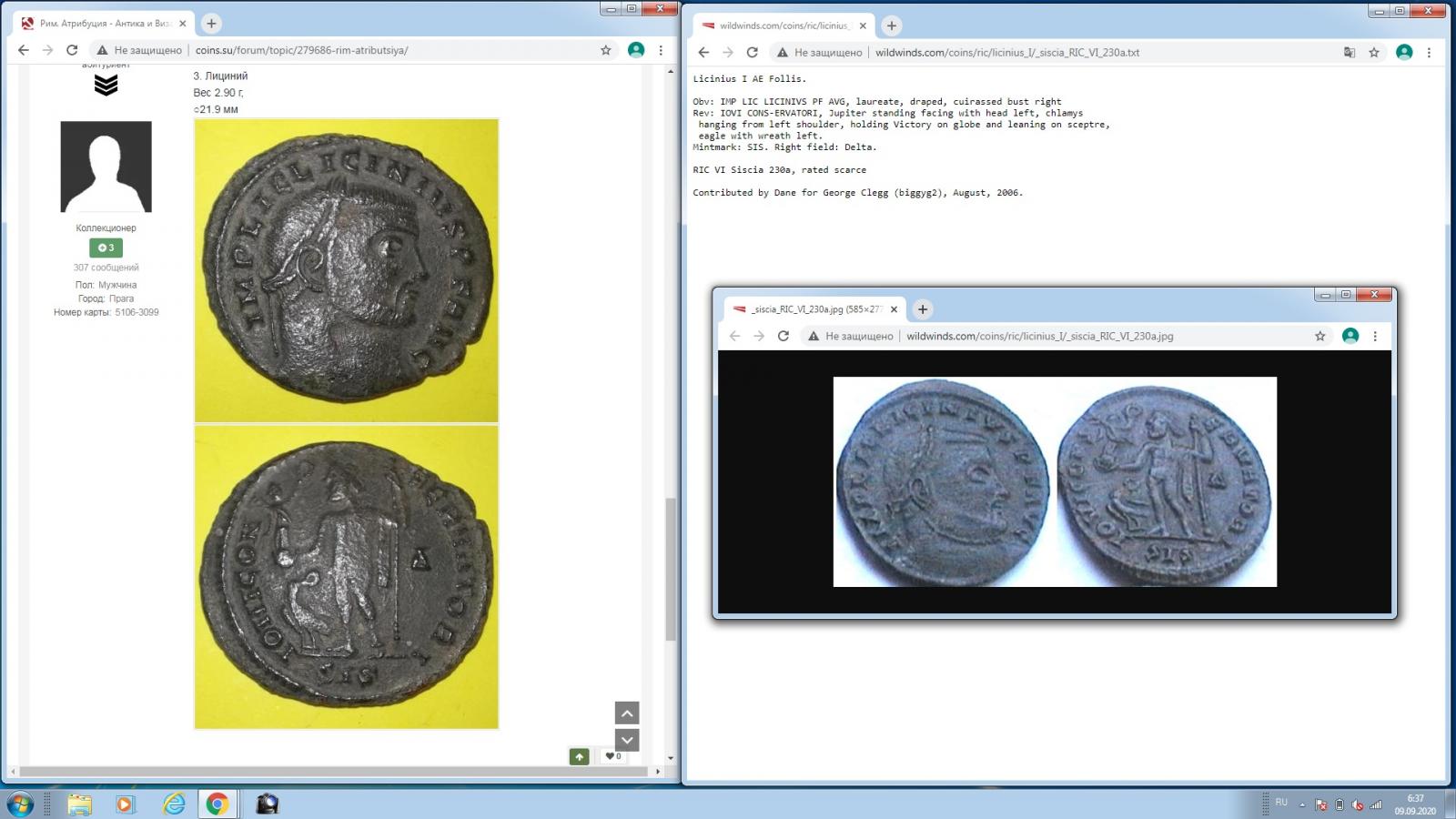Open profile menu in the jpg image window
Screen dimensions: 1456x819
(1350, 336)
